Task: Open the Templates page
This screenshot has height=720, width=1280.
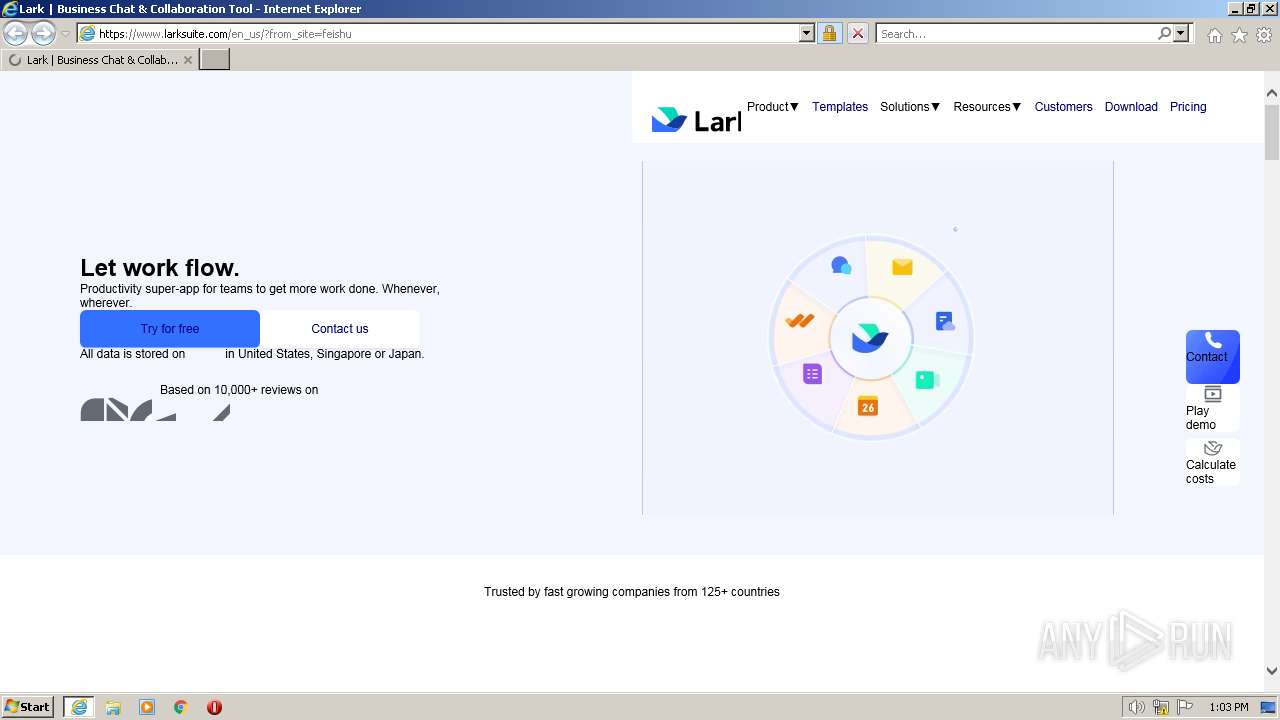Action: point(840,107)
